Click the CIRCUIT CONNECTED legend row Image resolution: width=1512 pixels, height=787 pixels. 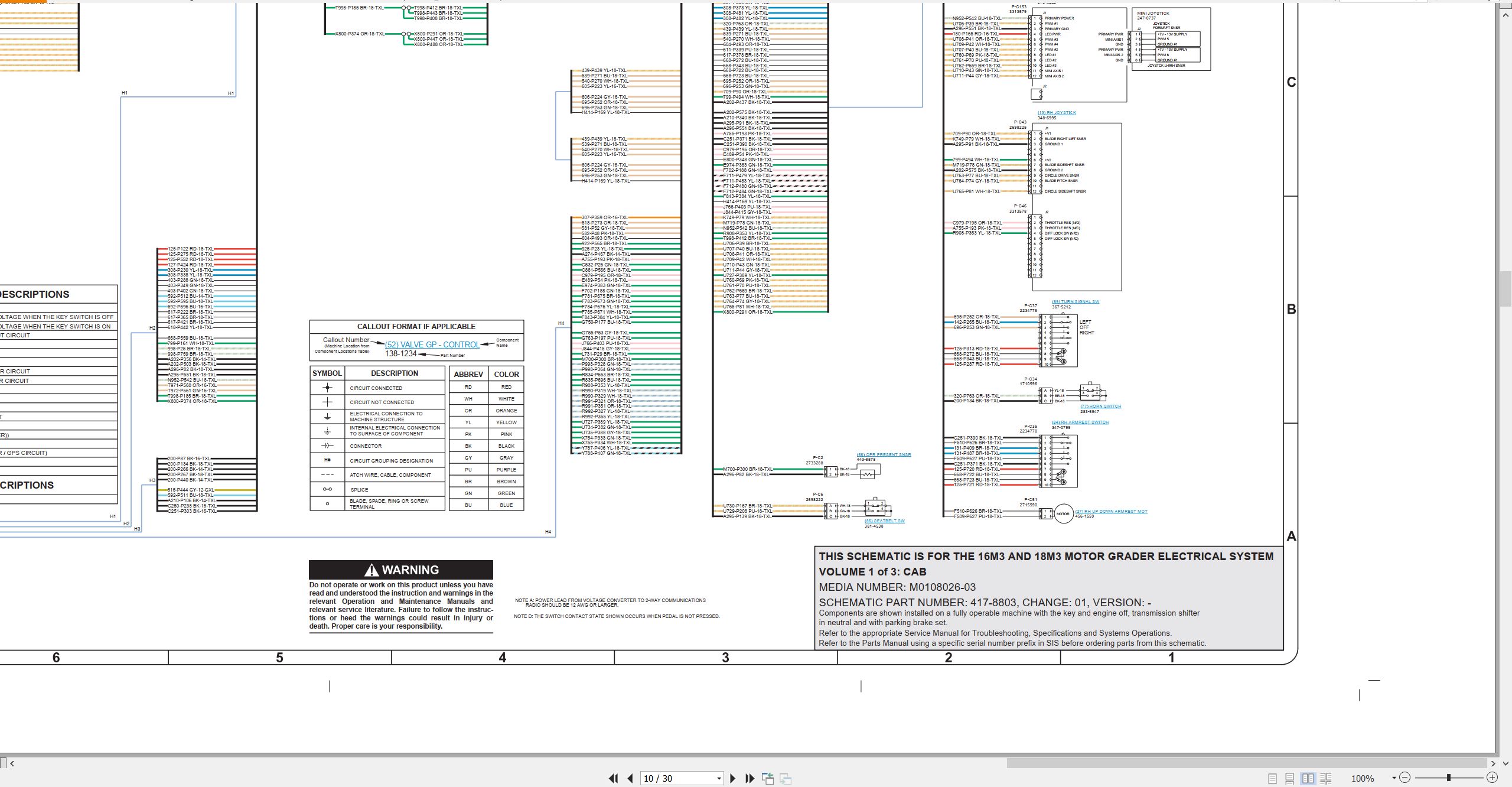click(377, 388)
